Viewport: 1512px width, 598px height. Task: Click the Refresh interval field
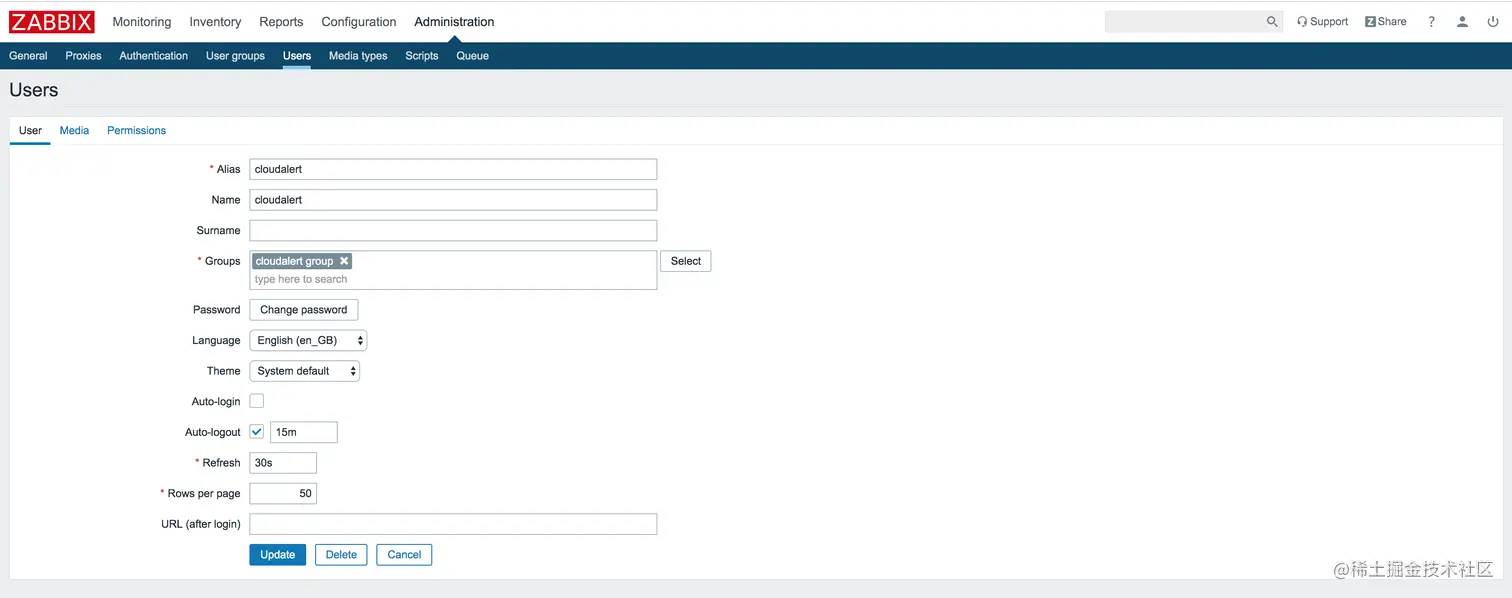coord(283,463)
